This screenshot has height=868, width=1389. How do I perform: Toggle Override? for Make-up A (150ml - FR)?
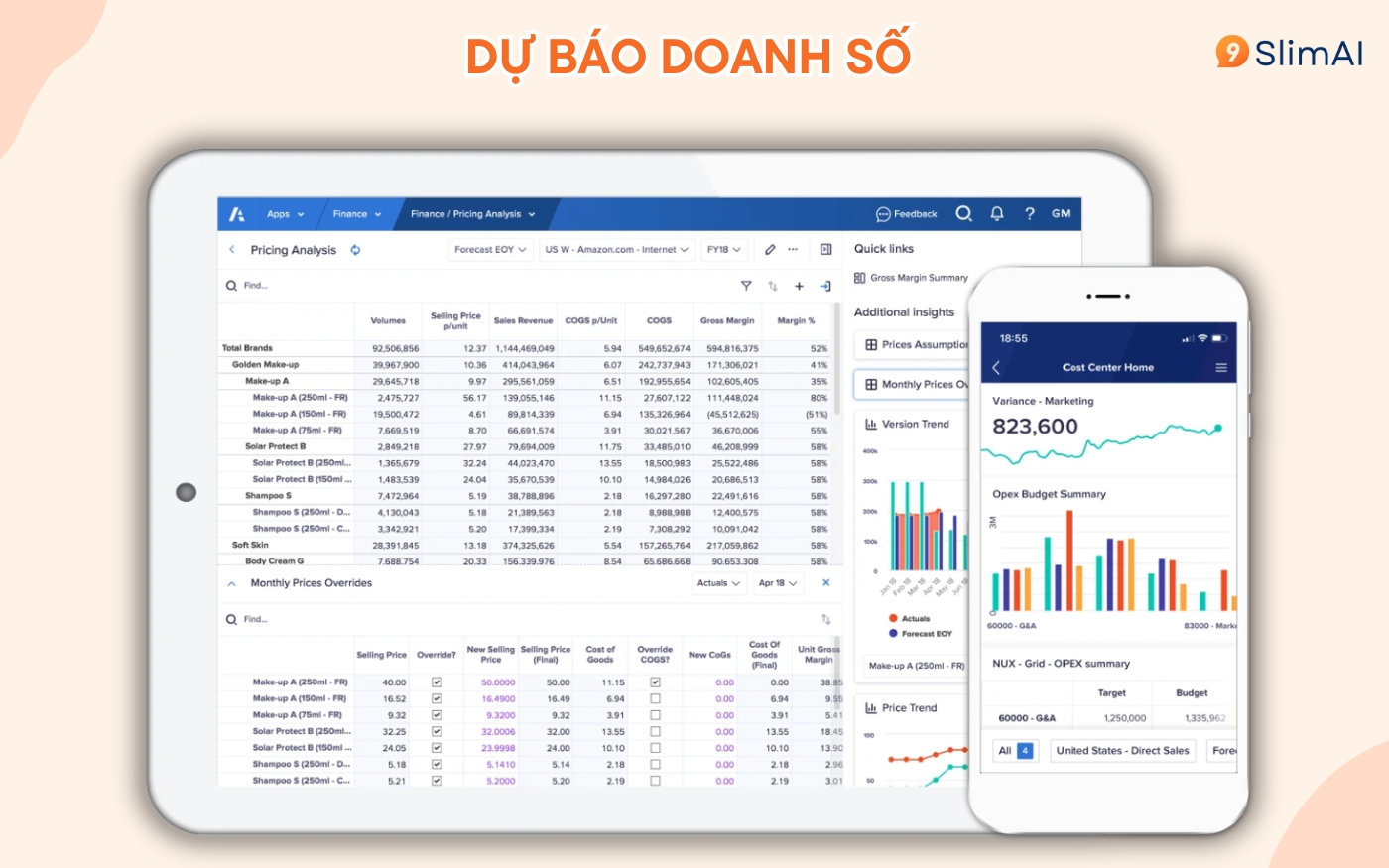(x=437, y=698)
